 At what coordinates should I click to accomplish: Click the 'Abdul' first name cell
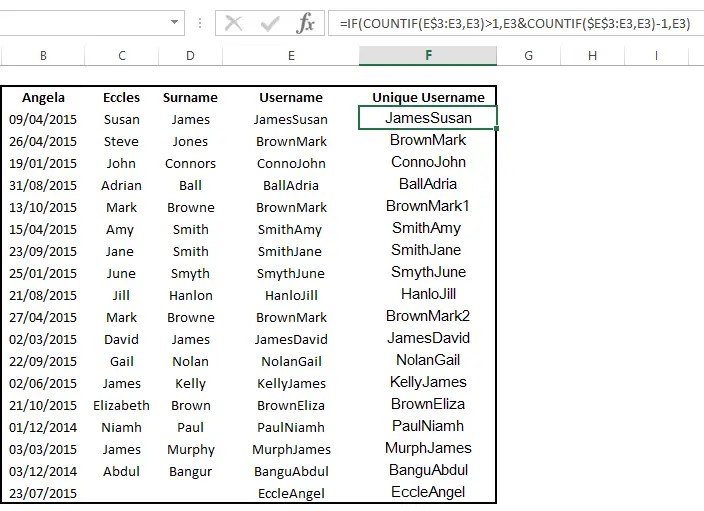[121, 471]
